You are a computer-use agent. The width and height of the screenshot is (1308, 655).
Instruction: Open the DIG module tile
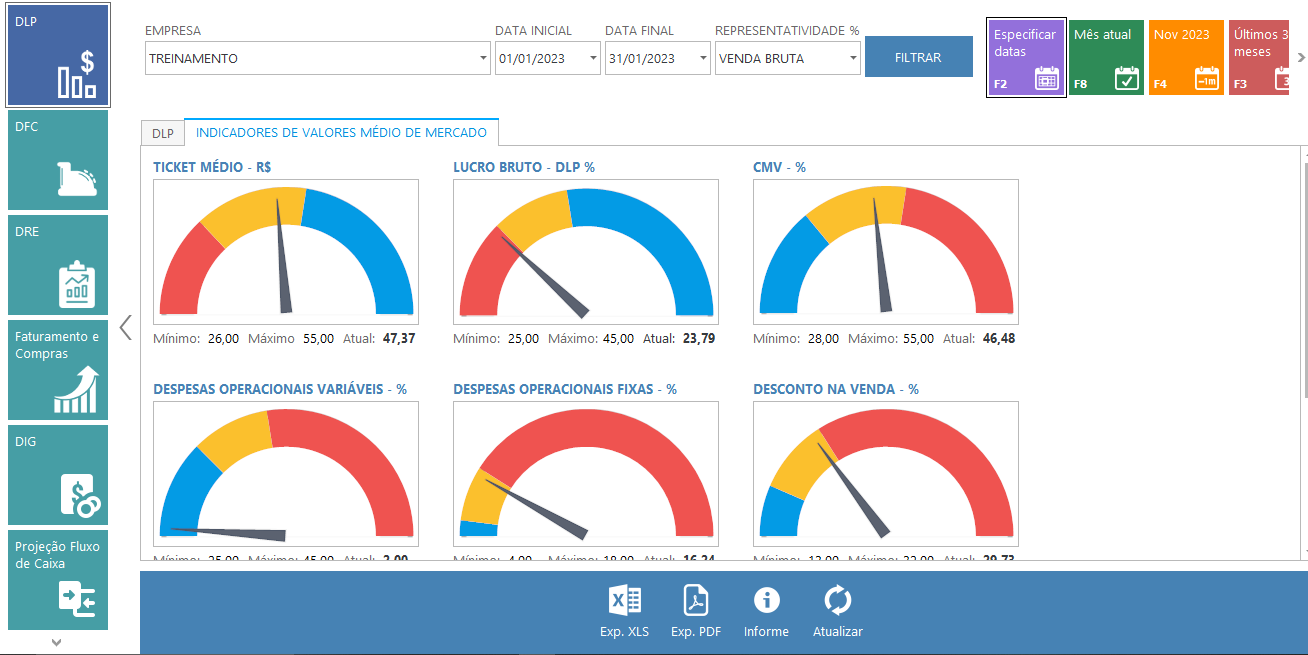[x=58, y=475]
